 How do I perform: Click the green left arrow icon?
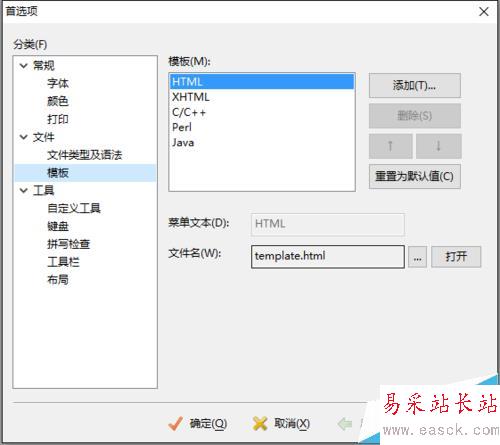point(345,424)
